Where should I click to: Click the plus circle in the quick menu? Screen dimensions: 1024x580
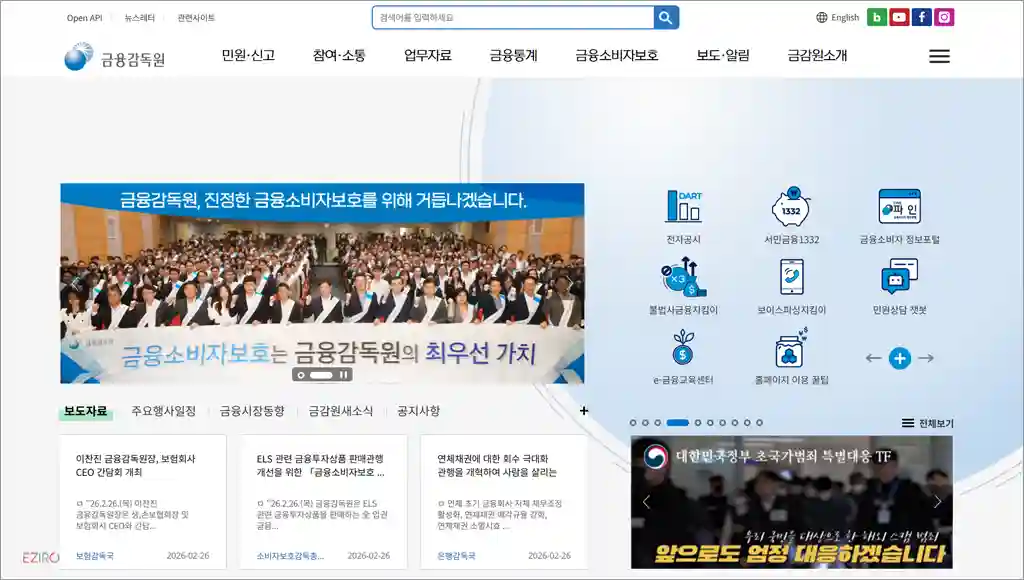point(902,358)
